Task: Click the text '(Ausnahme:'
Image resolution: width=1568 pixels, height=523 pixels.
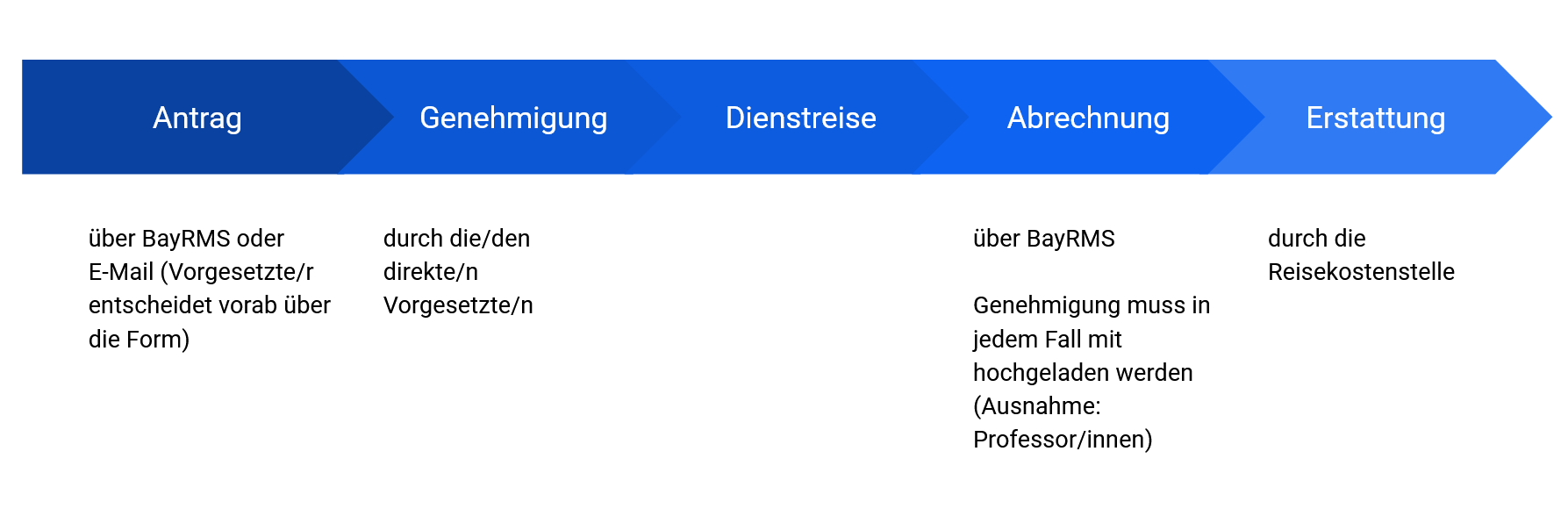Action: tap(1036, 406)
